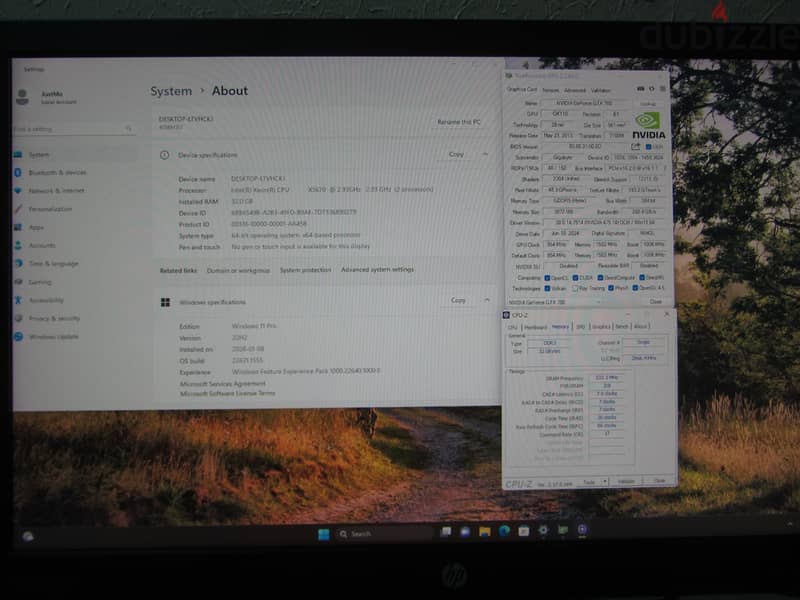This screenshot has height=600, width=800.
Task: Open System protection link
Action: [305, 270]
